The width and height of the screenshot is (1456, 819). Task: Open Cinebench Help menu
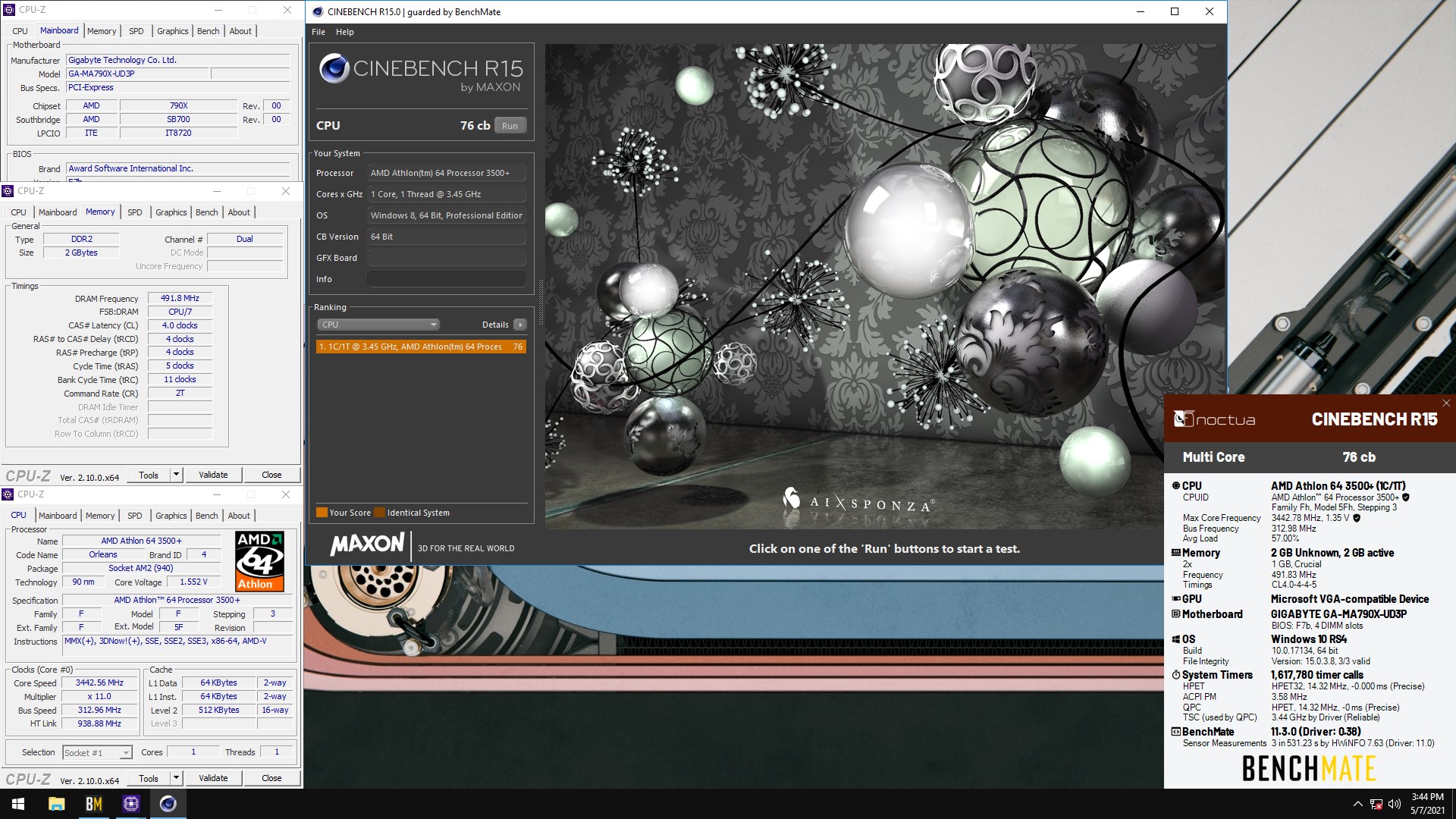[345, 32]
